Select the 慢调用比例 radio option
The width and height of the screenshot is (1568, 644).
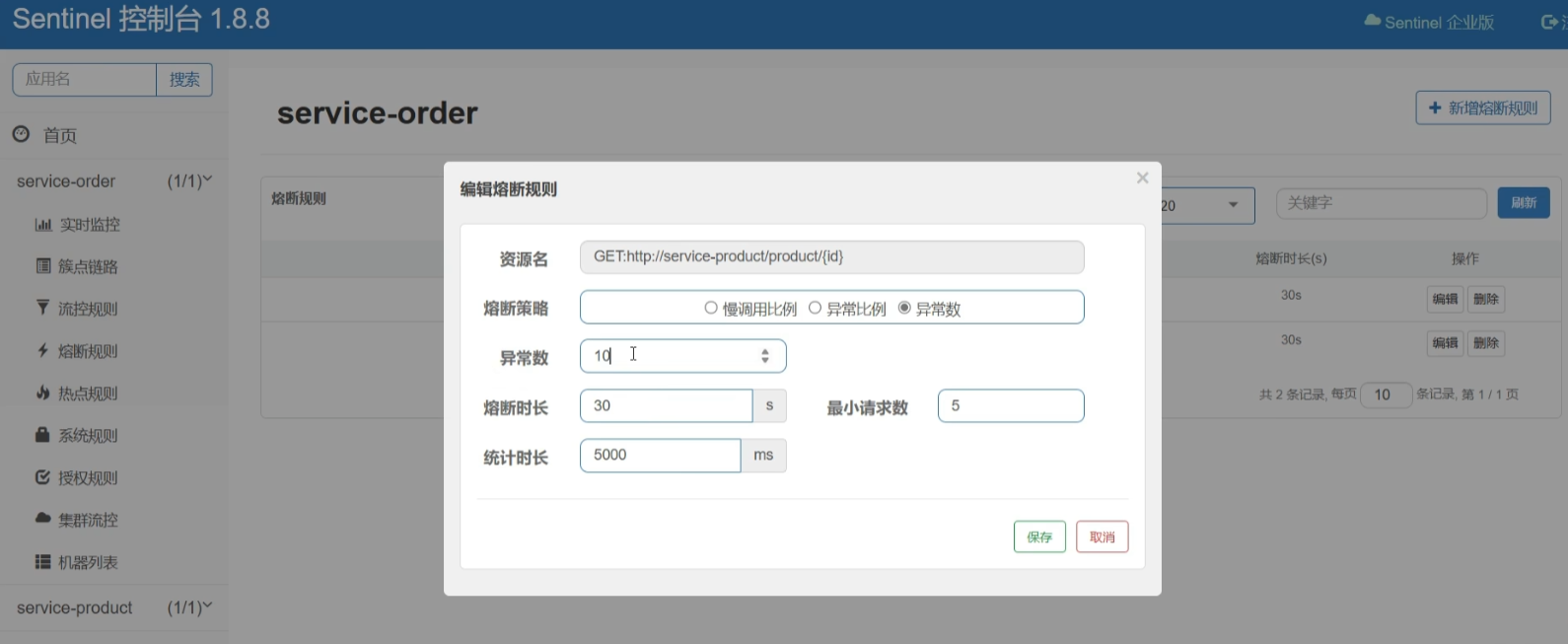click(x=711, y=308)
